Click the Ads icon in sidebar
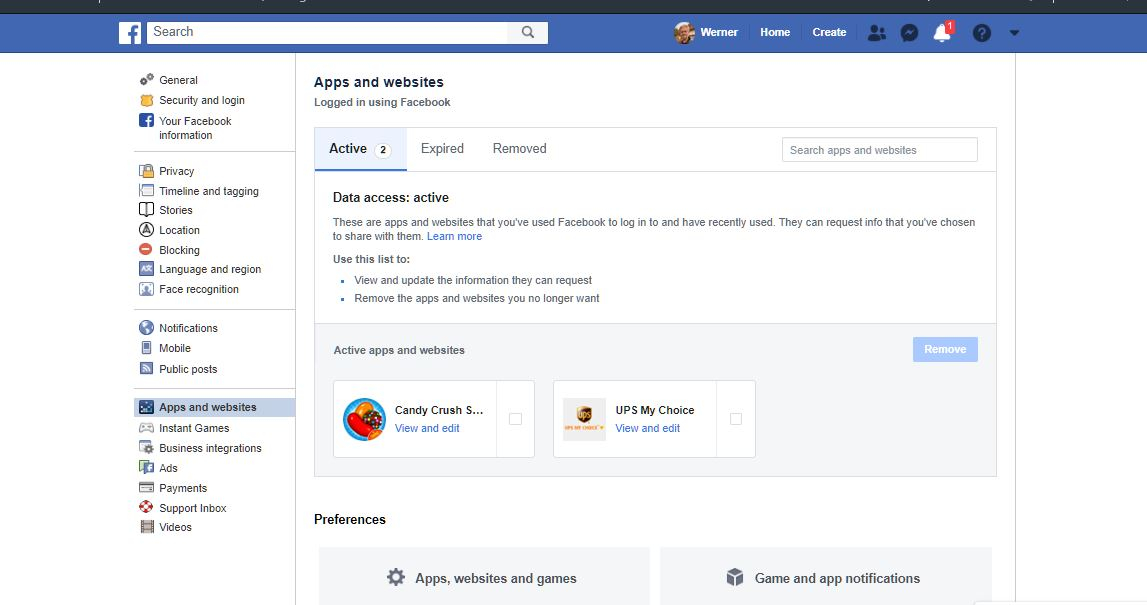 tap(146, 467)
